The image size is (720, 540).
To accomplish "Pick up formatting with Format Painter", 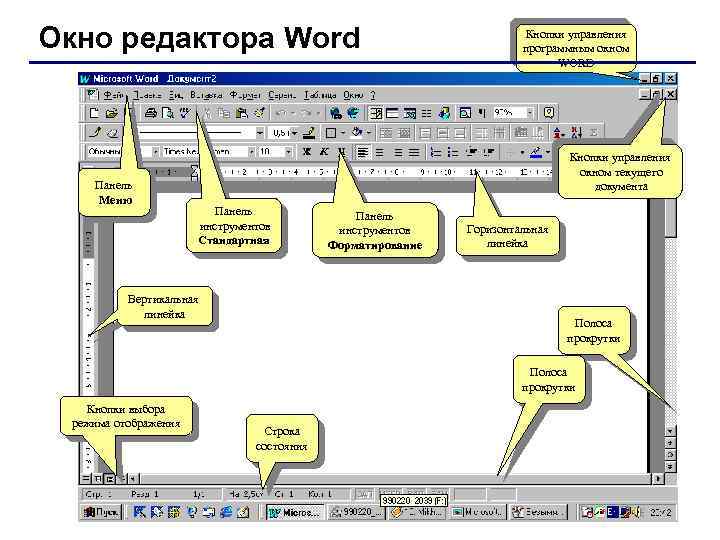I will coord(259,112).
